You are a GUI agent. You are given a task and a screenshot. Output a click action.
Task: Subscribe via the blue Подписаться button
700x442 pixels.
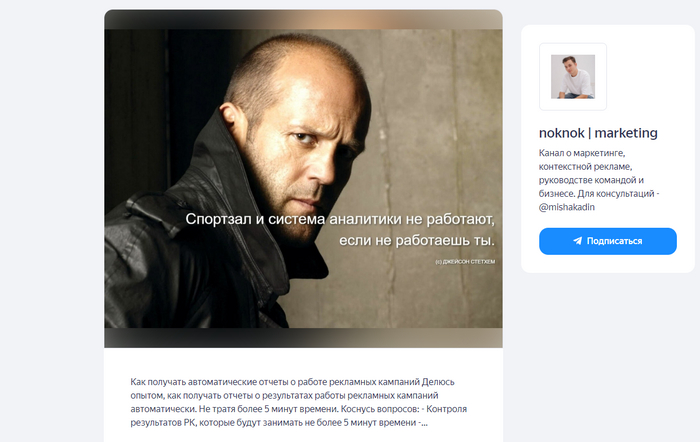pyautogui.click(x=608, y=241)
